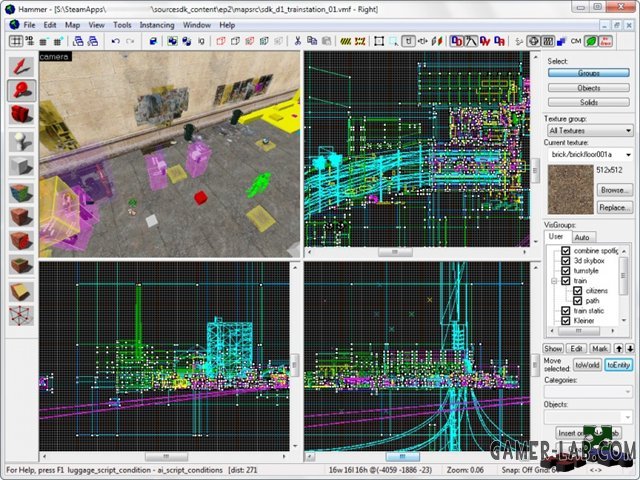Activate the Clipping tool
The image size is (640, 480).
click(21, 291)
